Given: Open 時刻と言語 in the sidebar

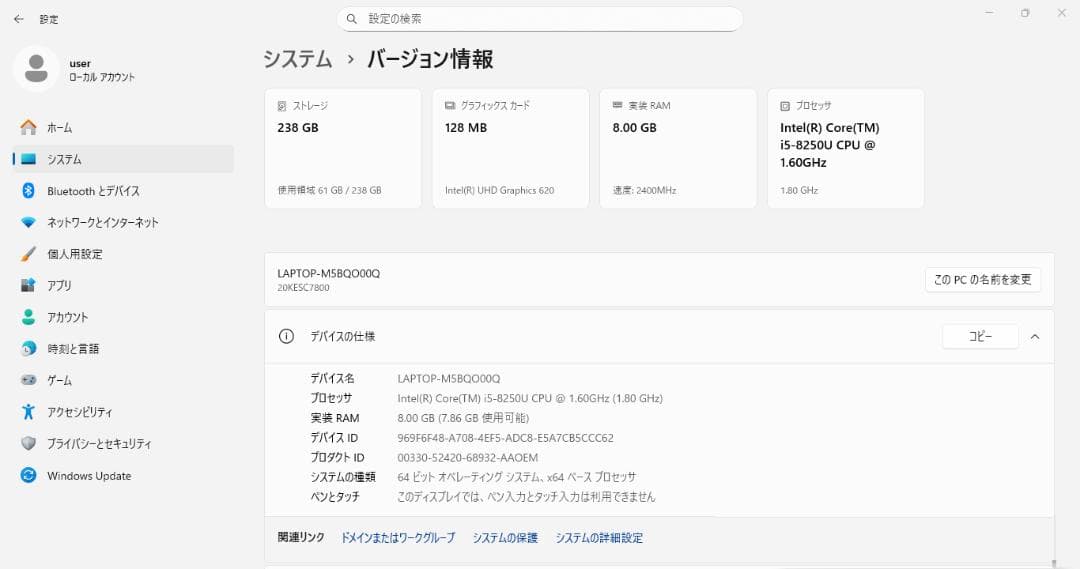Looking at the screenshot, I should coord(123,349).
